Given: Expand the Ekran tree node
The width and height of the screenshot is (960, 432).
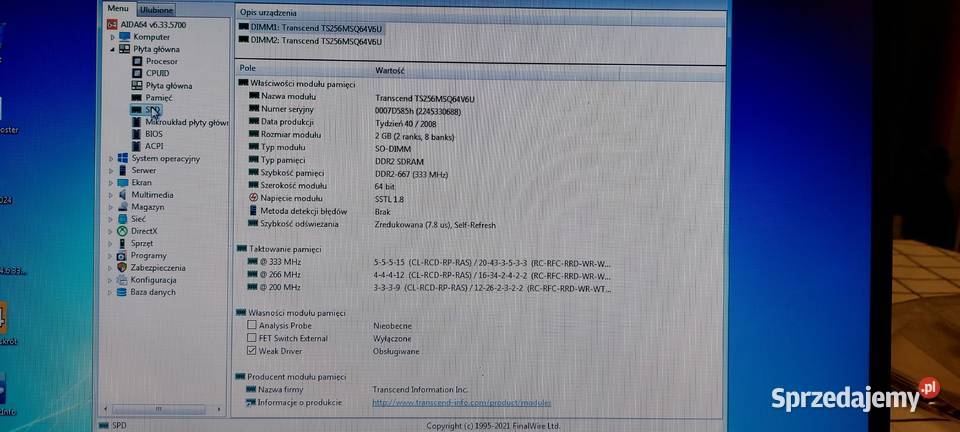Looking at the screenshot, I should click(x=111, y=184).
